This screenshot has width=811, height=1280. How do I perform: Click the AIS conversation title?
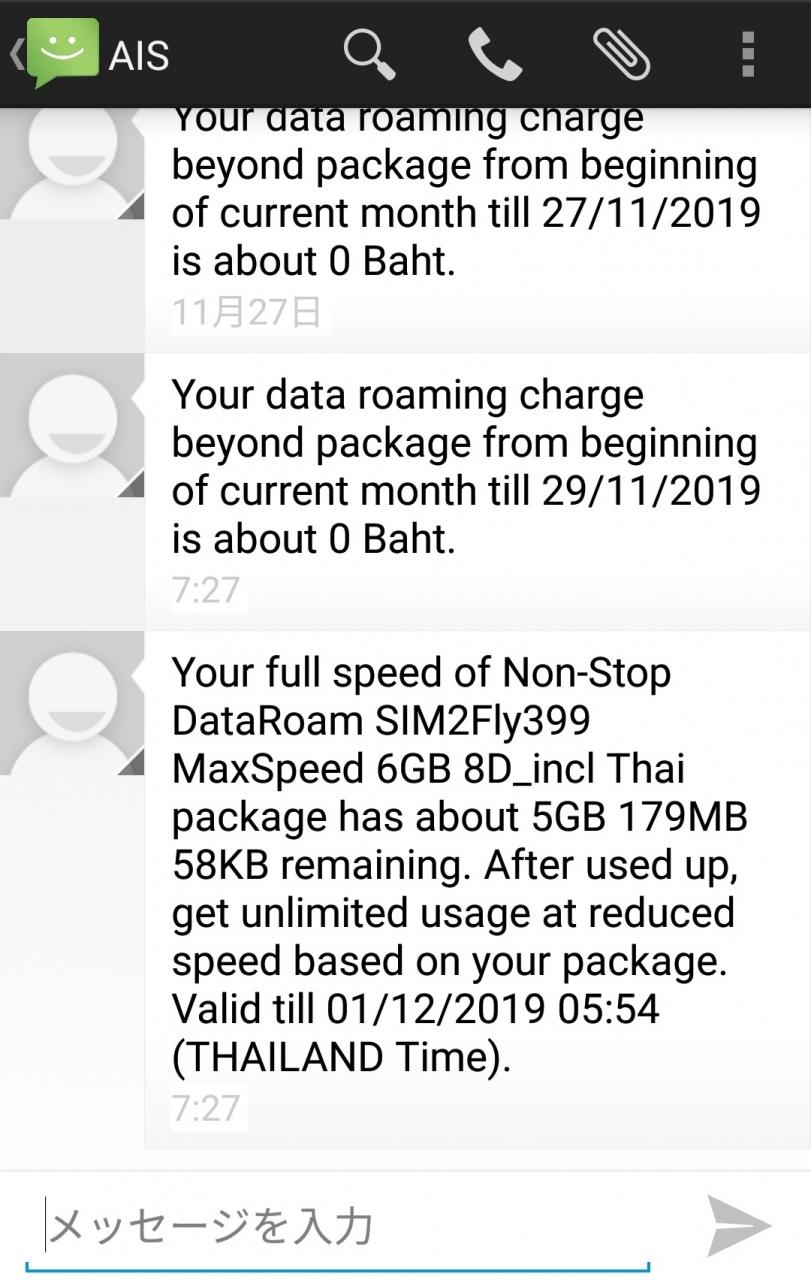pyautogui.click(x=139, y=55)
